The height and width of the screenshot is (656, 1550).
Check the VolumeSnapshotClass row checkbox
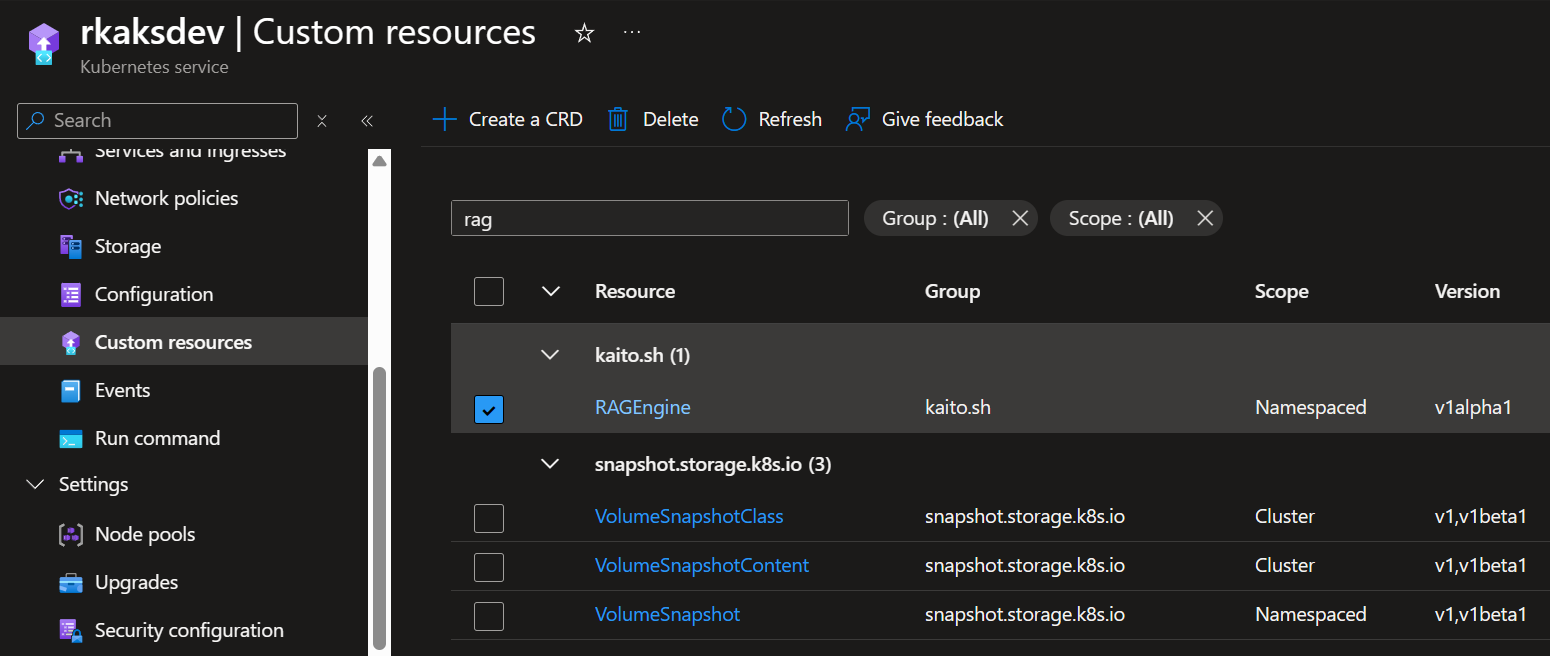coord(489,518)
